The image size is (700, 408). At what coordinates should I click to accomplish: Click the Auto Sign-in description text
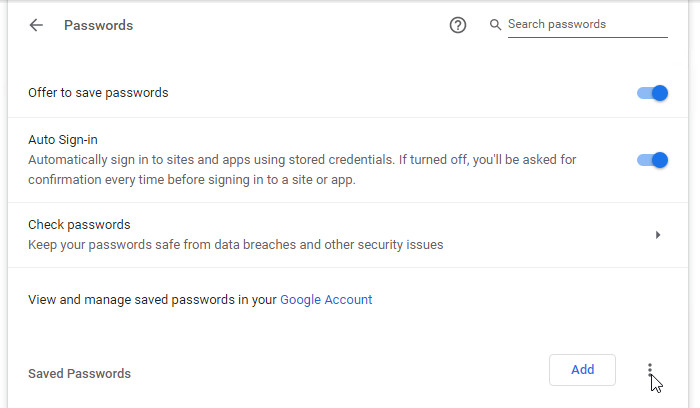pos(300,170)
